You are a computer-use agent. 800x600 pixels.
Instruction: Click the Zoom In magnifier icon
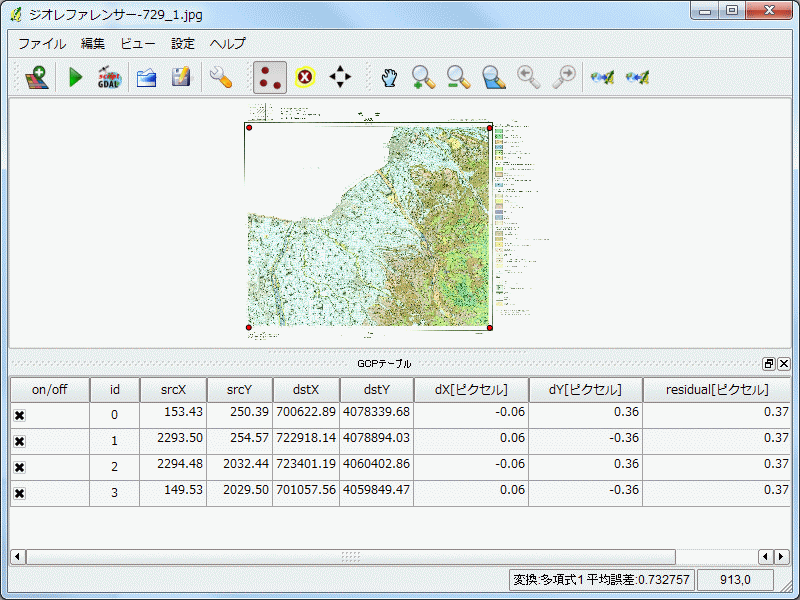coord(423,77)
